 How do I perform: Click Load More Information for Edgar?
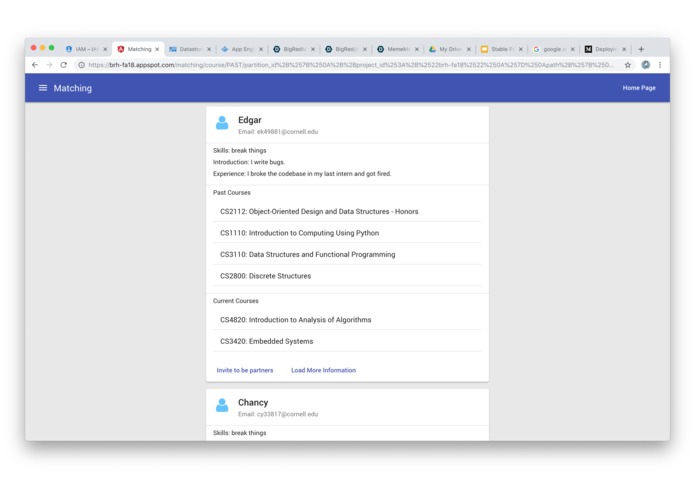pyautogui.click(x=323, y=370)
